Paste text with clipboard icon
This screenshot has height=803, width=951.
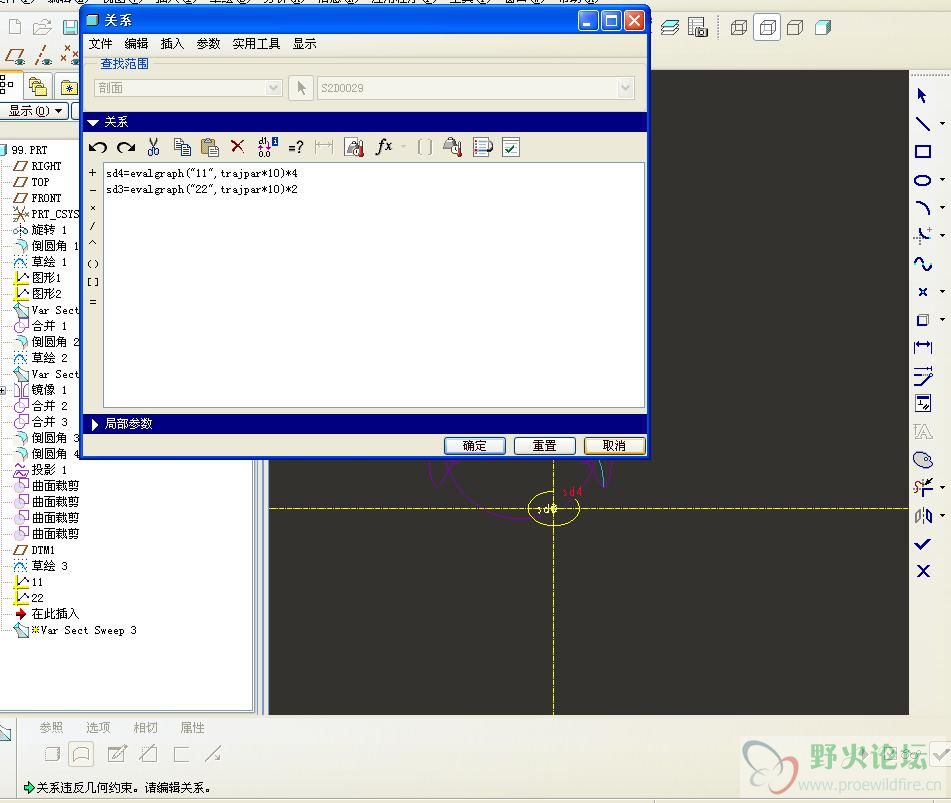pos(209,147)
